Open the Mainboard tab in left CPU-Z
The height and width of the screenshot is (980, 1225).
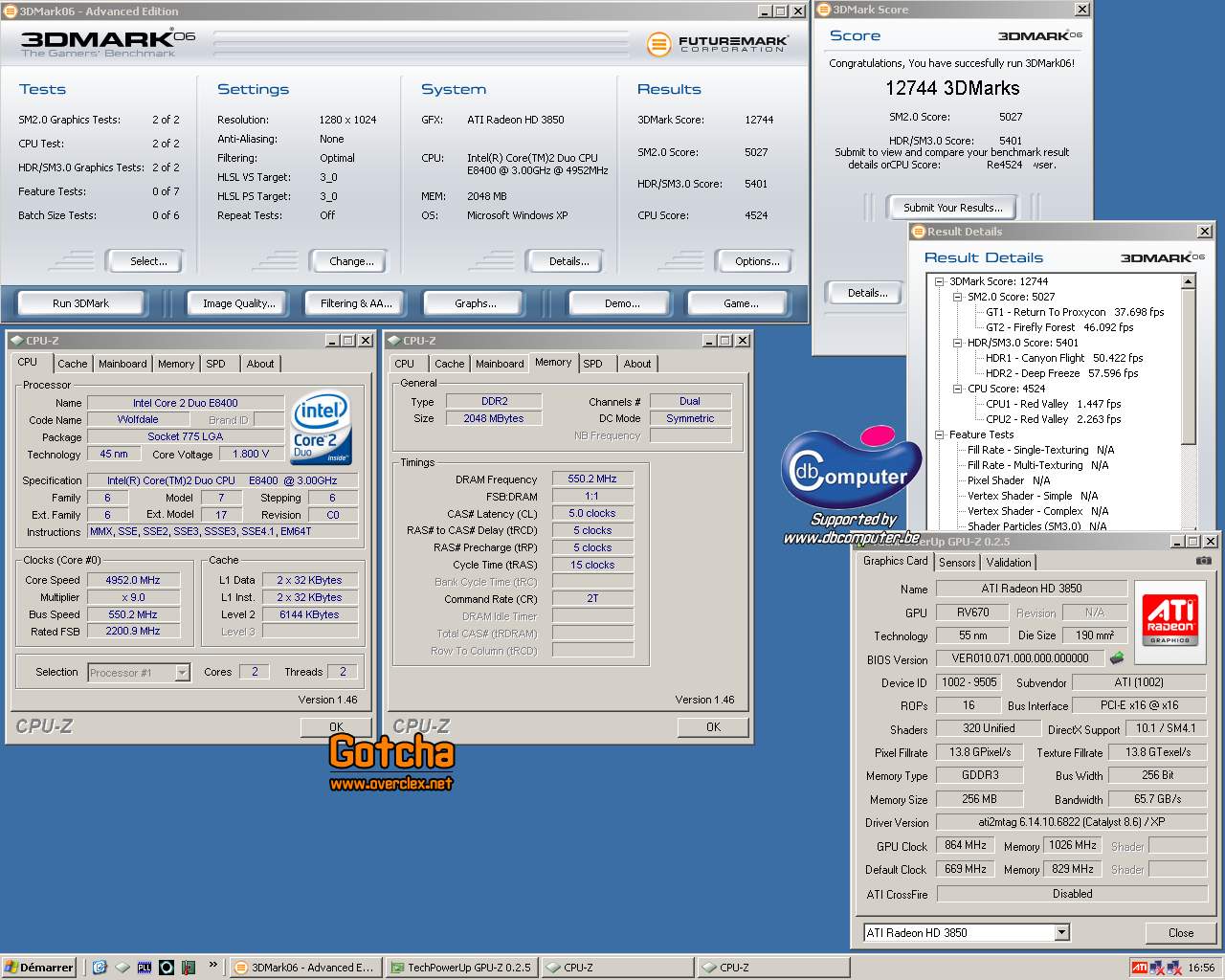coord(122,364)
